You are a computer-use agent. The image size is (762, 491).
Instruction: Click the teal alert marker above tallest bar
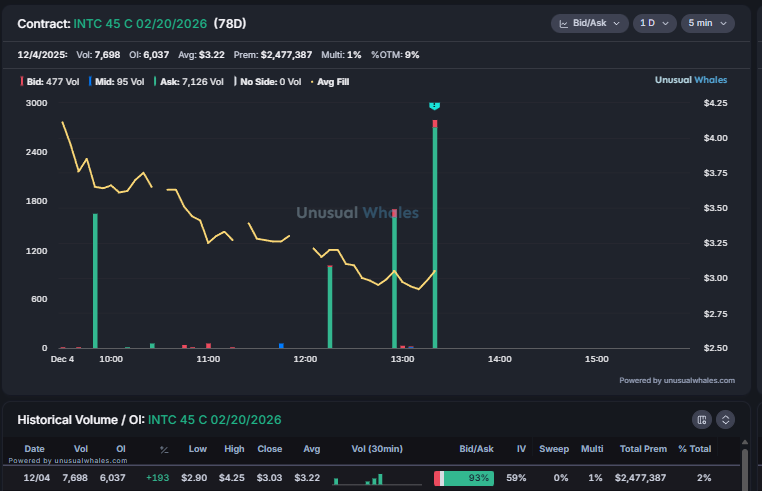point(434,105)
